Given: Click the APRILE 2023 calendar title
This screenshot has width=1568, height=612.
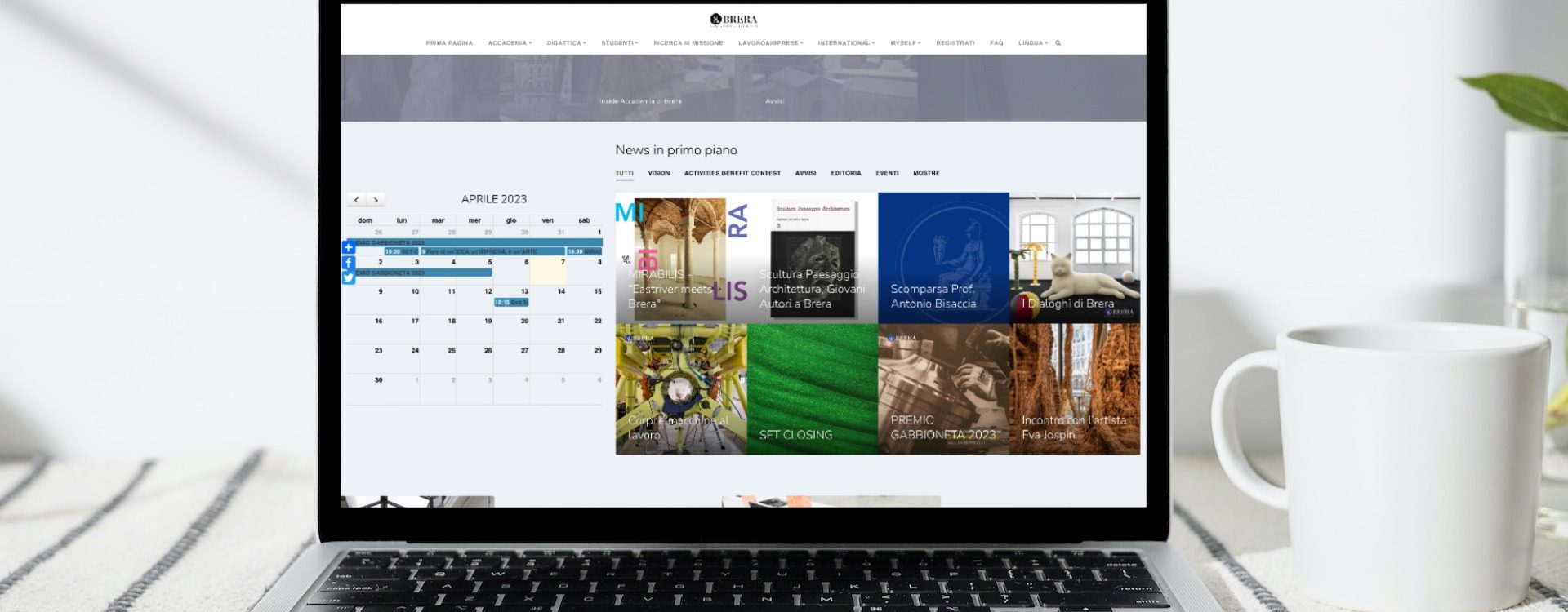Looking at the screenshot, I should tap(494, 199).
